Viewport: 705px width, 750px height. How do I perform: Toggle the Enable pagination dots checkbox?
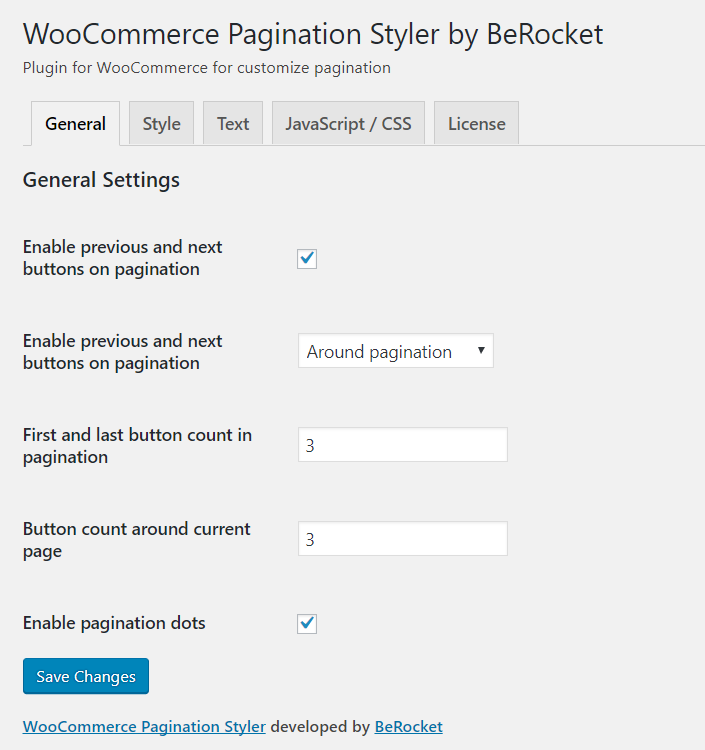[x=307, y=624]
